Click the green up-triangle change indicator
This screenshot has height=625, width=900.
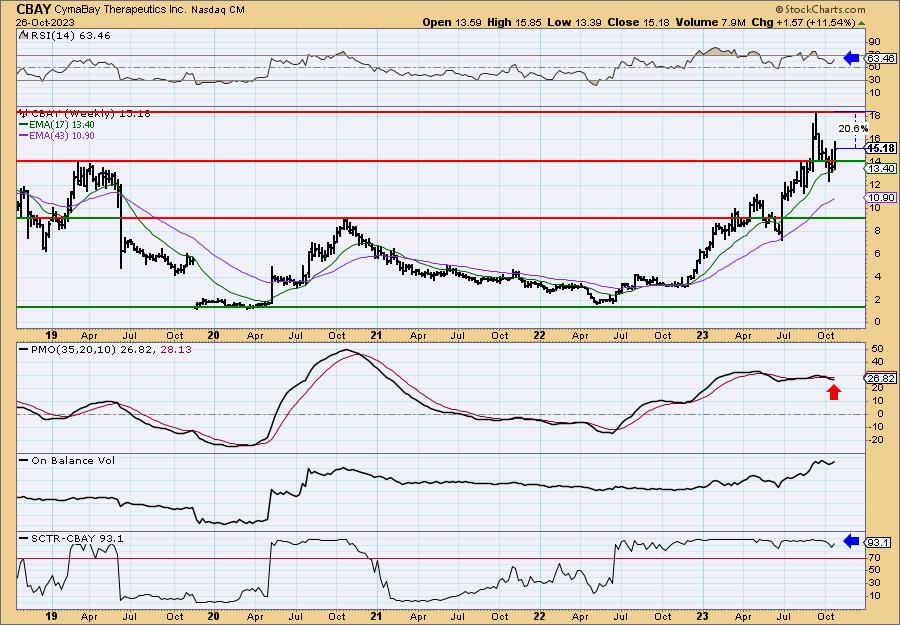pyautogui.click(x=861, y=23)
